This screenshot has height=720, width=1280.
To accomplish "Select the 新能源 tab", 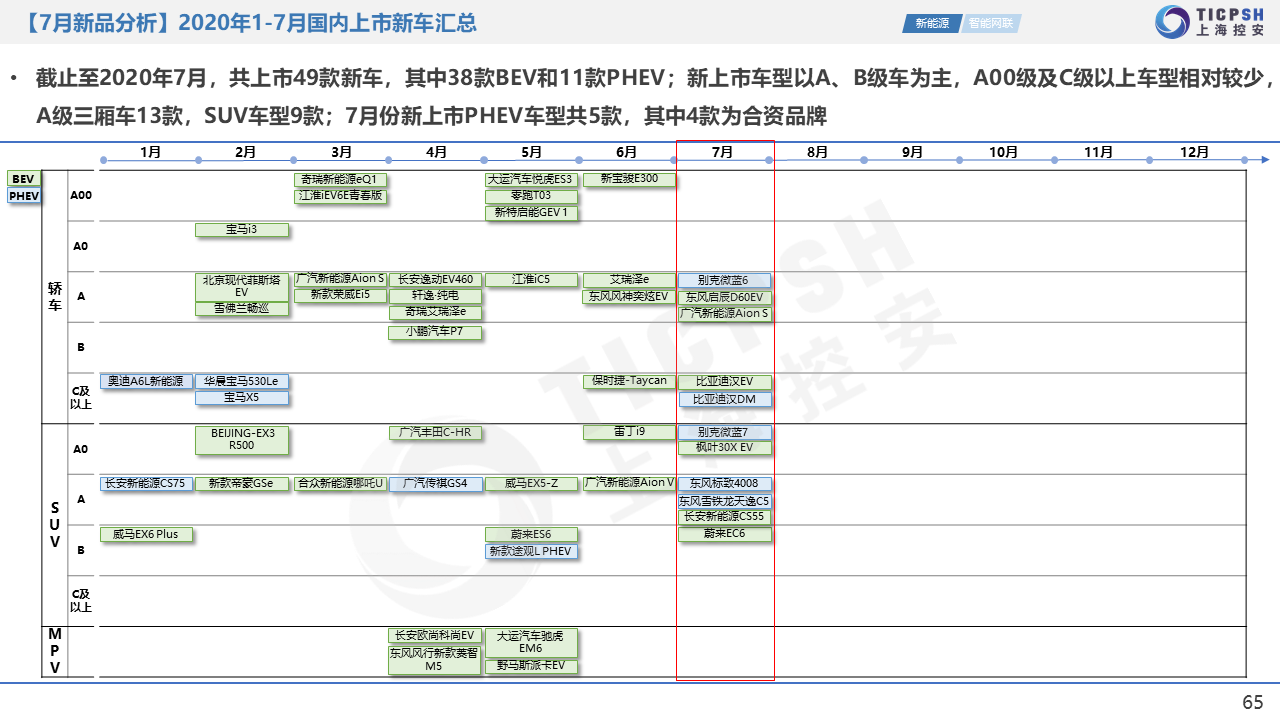I will click(x=931, y=23).
